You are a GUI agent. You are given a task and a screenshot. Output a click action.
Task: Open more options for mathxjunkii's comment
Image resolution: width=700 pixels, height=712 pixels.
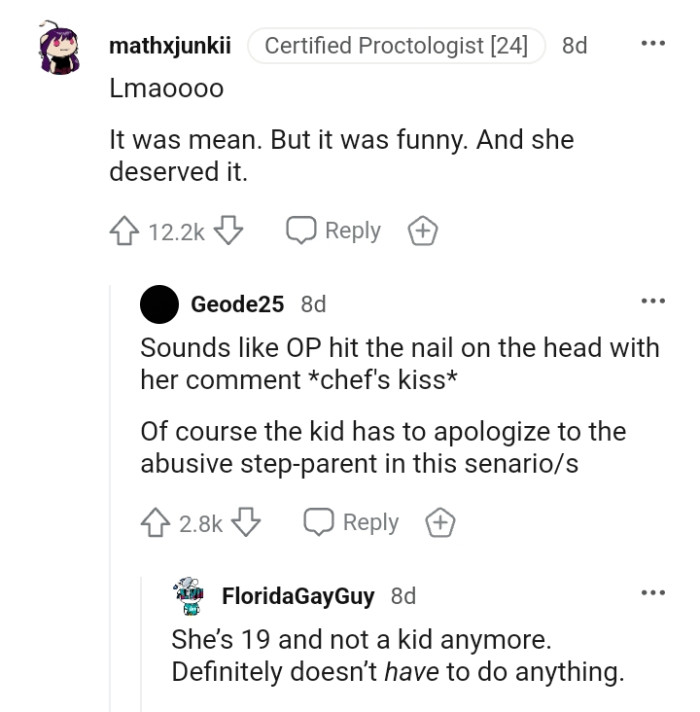click(652, 46)
